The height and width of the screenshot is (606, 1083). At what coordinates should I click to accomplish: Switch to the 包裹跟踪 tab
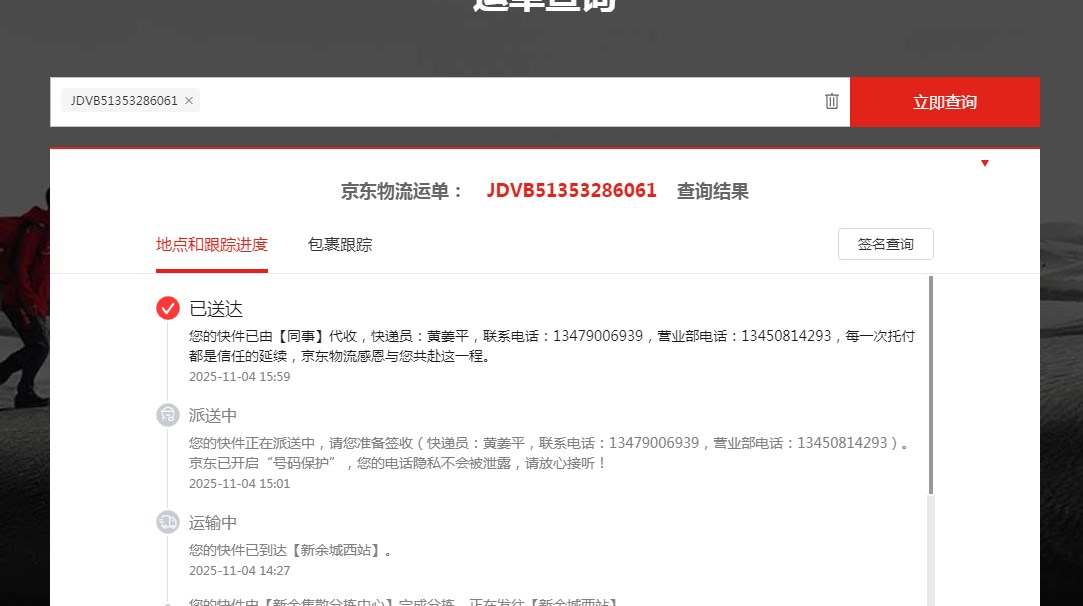[340, 245]
